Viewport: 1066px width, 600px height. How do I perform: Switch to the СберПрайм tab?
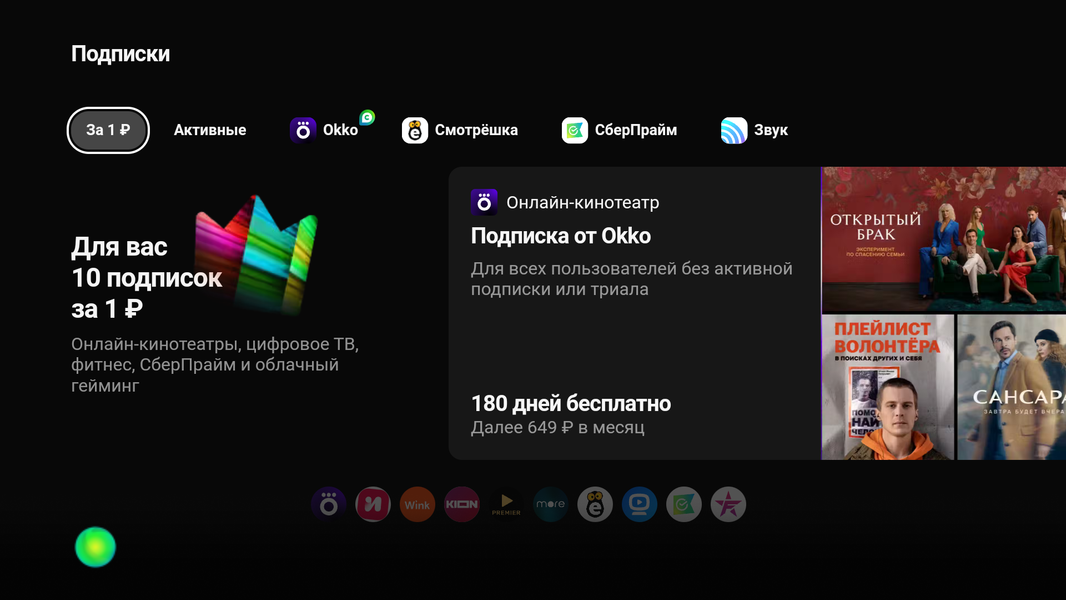pos(619,130)
